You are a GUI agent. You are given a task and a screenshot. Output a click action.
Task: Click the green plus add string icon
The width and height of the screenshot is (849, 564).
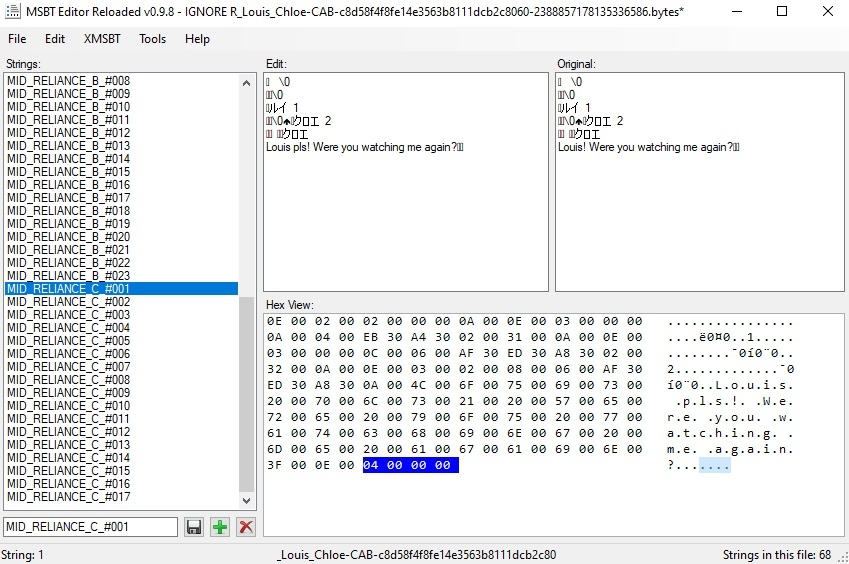click(x=220, y=527)
